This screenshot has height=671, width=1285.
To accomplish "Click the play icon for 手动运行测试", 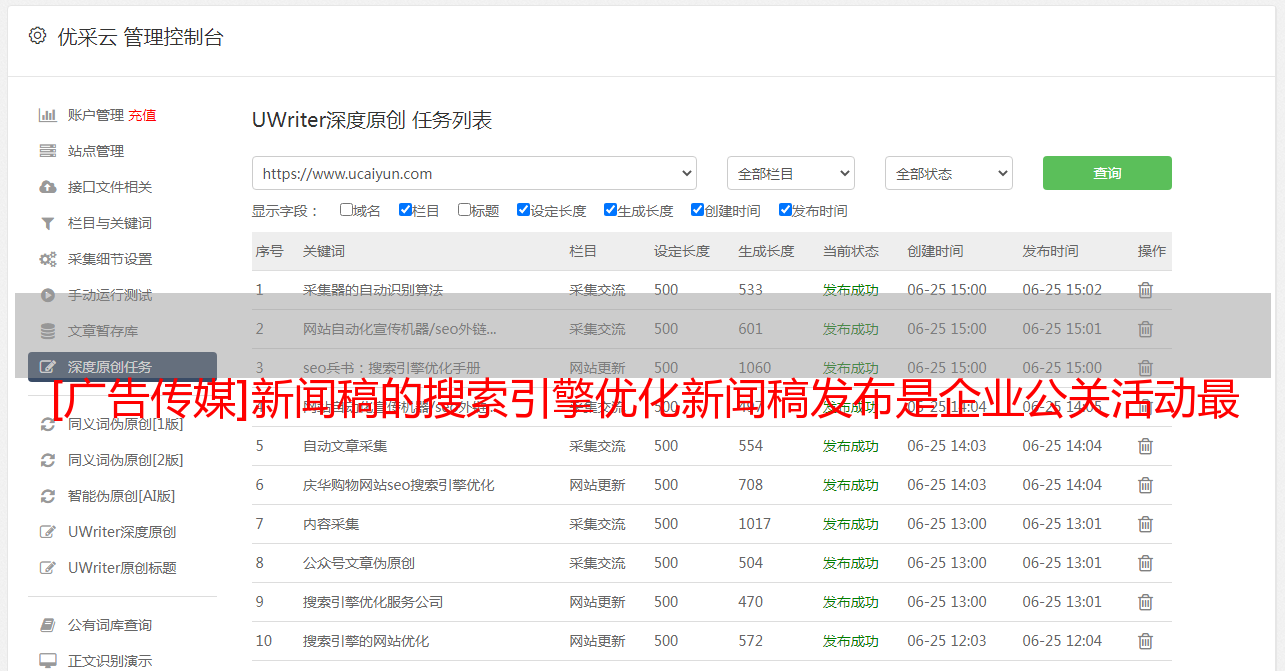I will click(x=47, y=295).
